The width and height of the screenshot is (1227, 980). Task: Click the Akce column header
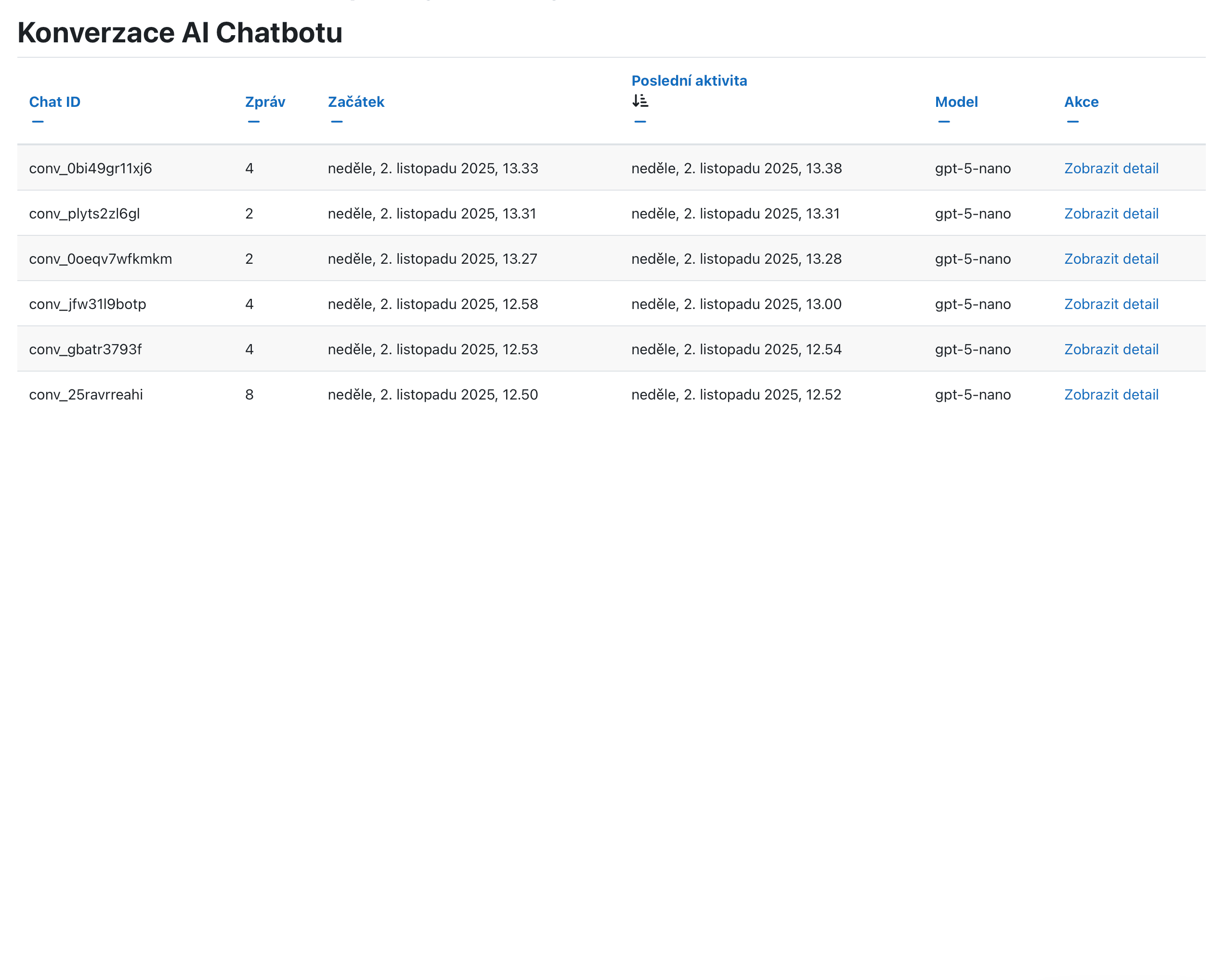click(x=1081, y=102)
